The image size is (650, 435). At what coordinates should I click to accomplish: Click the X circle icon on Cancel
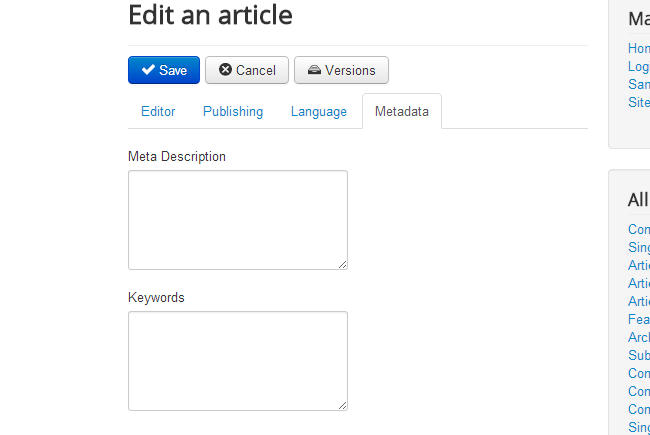(225, 70)
